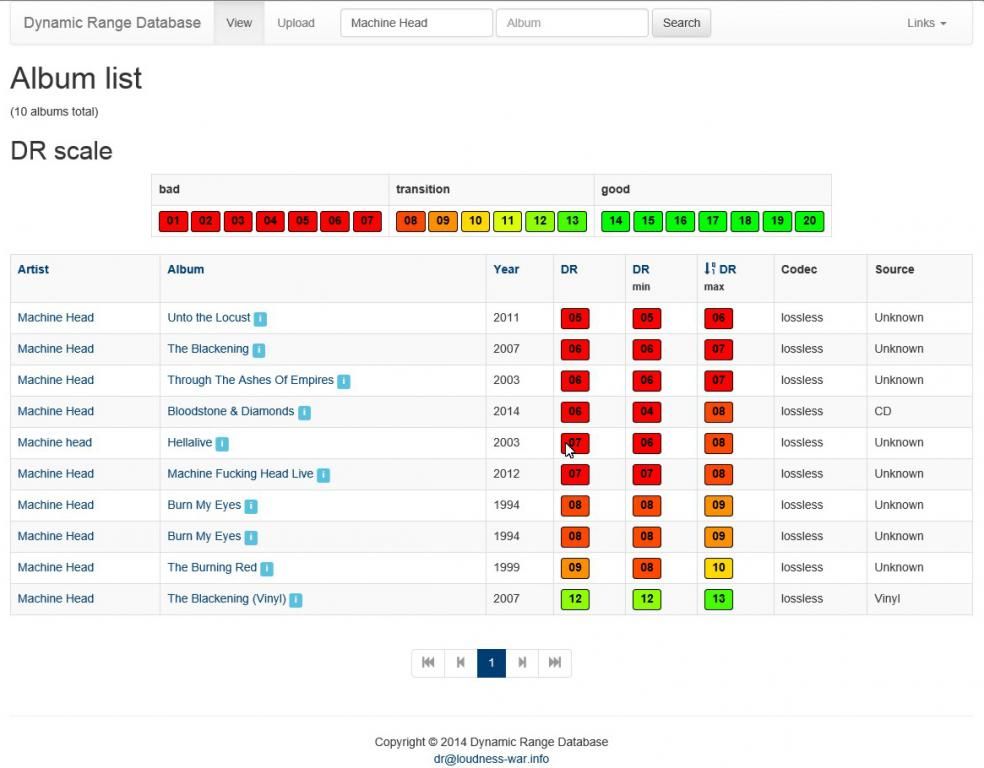Expand the Links dropdown menu
Viewport: 984px width, 768px height.
click(x=926, y=23)
